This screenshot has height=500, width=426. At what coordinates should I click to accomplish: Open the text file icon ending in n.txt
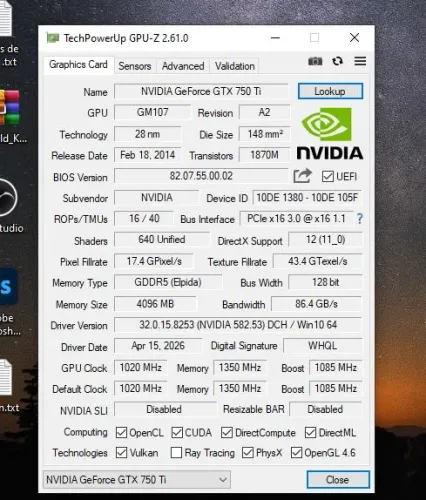point(6,377)
